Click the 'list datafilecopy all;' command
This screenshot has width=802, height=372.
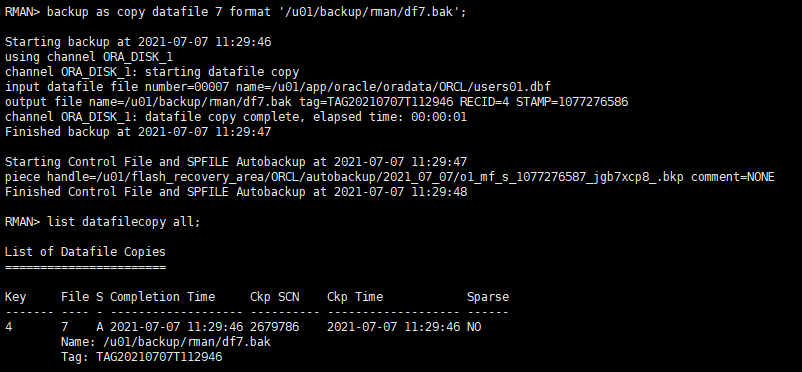(x=124, y=222)
